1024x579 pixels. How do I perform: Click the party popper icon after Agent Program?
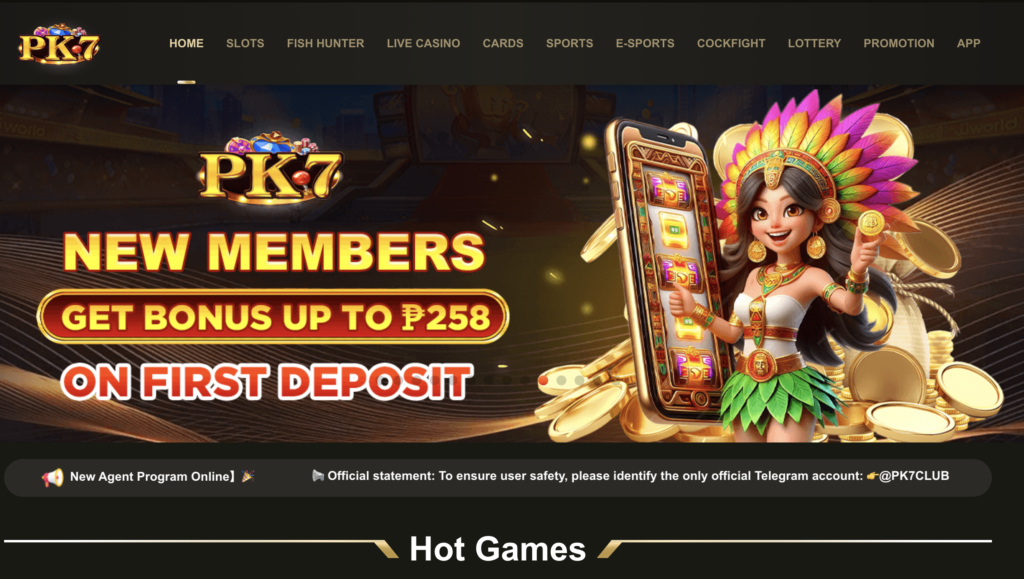(248, 477)
